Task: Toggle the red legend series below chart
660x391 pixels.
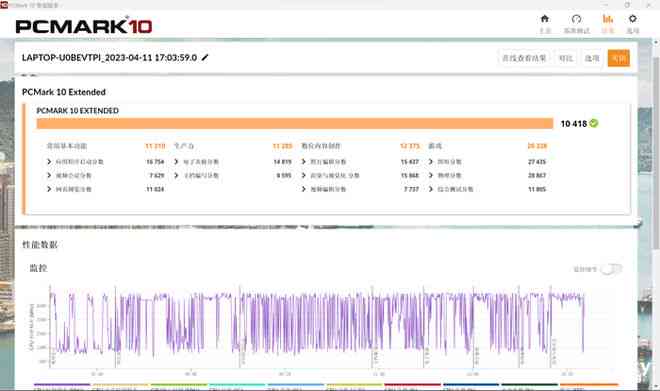Action: (x=412, y=384)
